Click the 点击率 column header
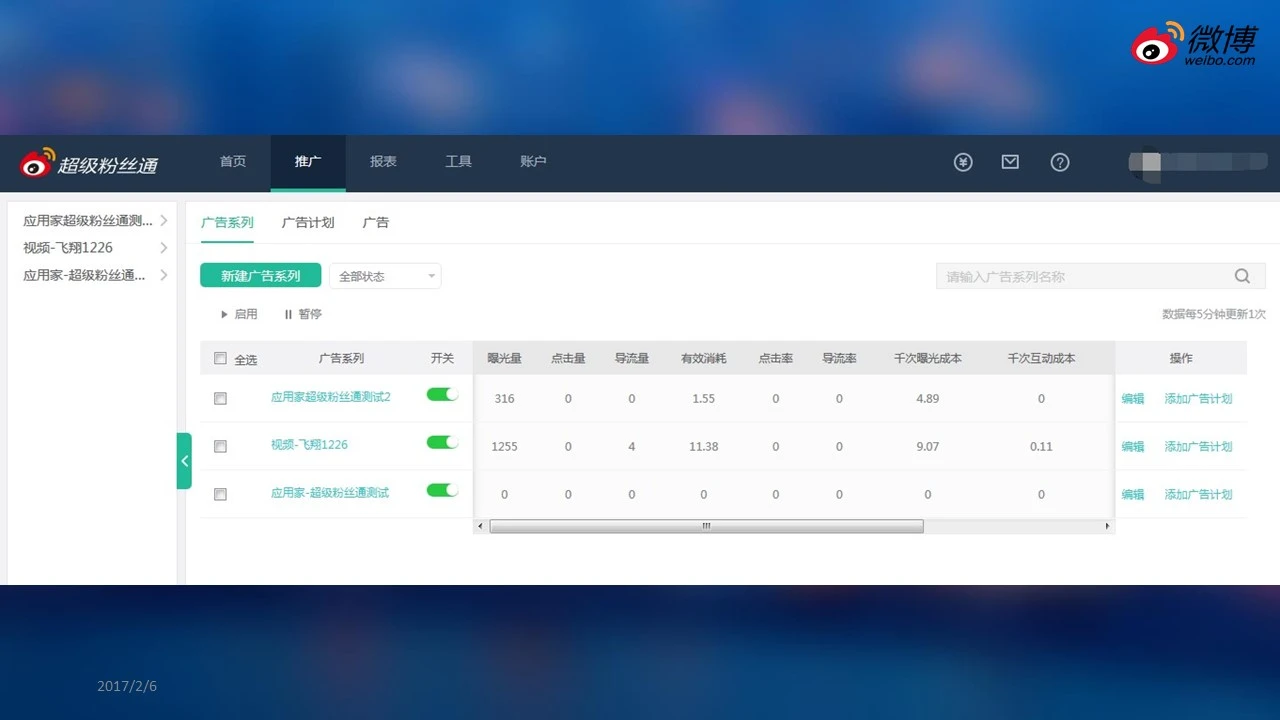This screenshot has width=1280, height=720. tap(776, 358)
